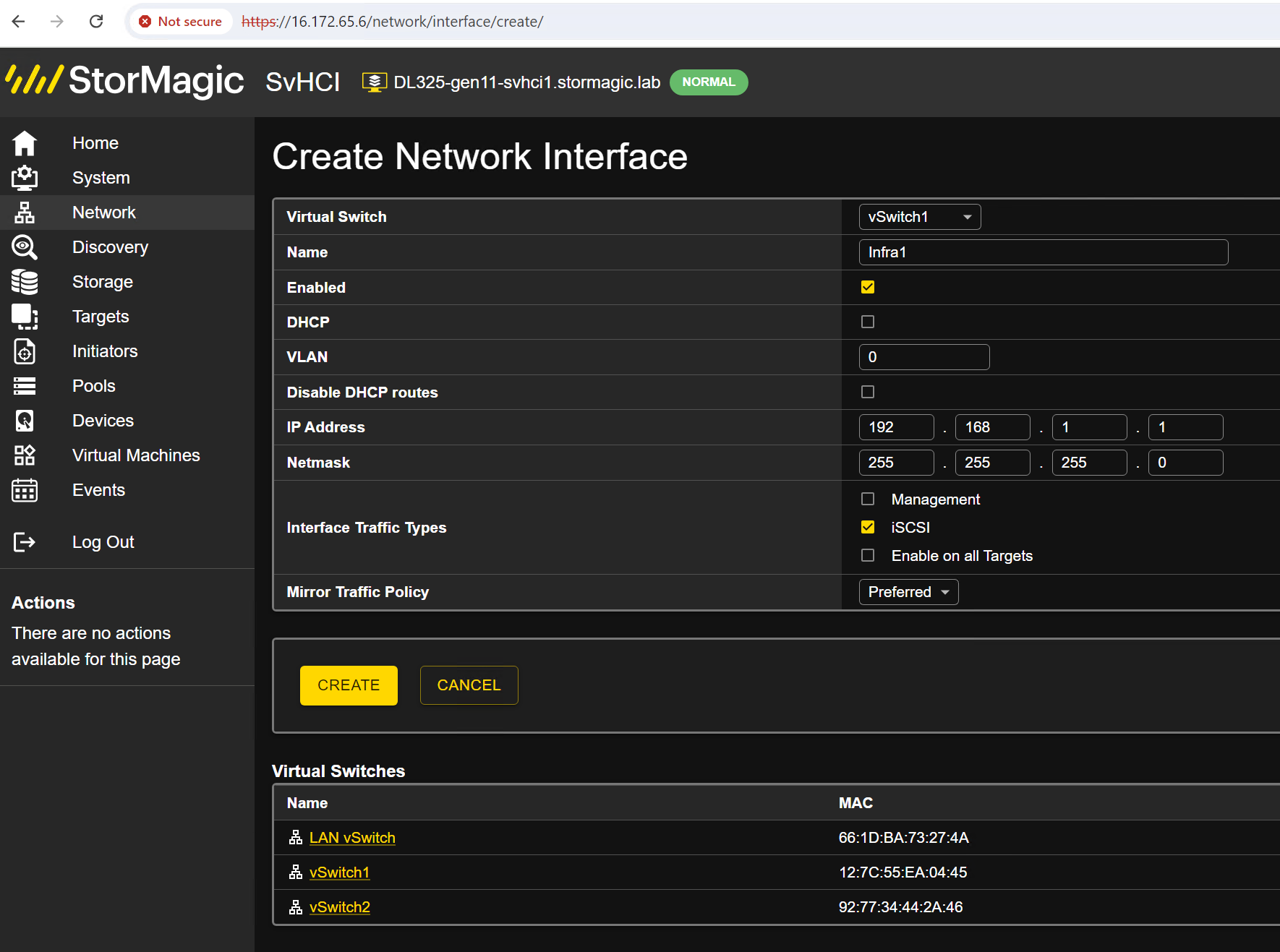Image resolution: width=1280 pixels, height=952 pixels.
Task: Click the MAC address 12:7C:55:EA:04:45
Action: click(x=903, y=872)
